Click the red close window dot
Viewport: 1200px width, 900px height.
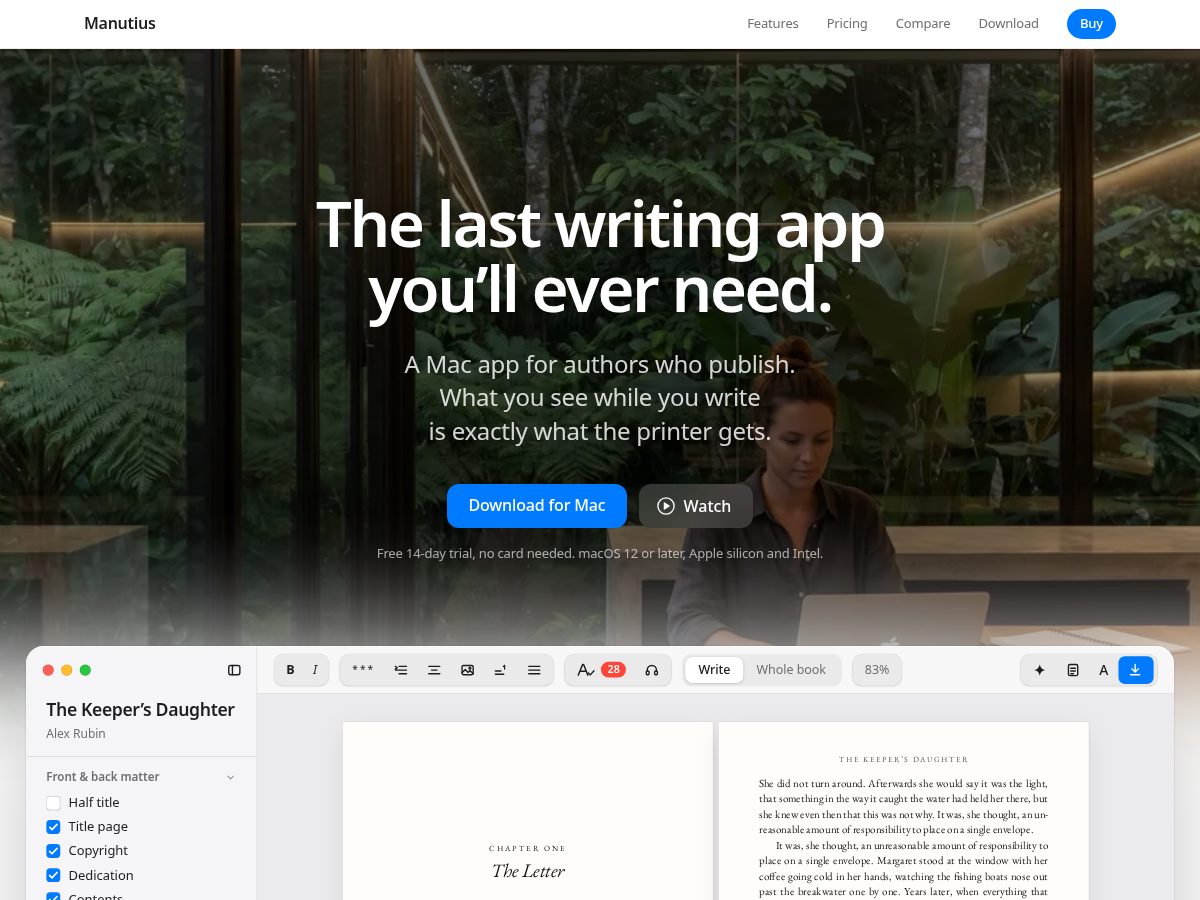(48, 670)
